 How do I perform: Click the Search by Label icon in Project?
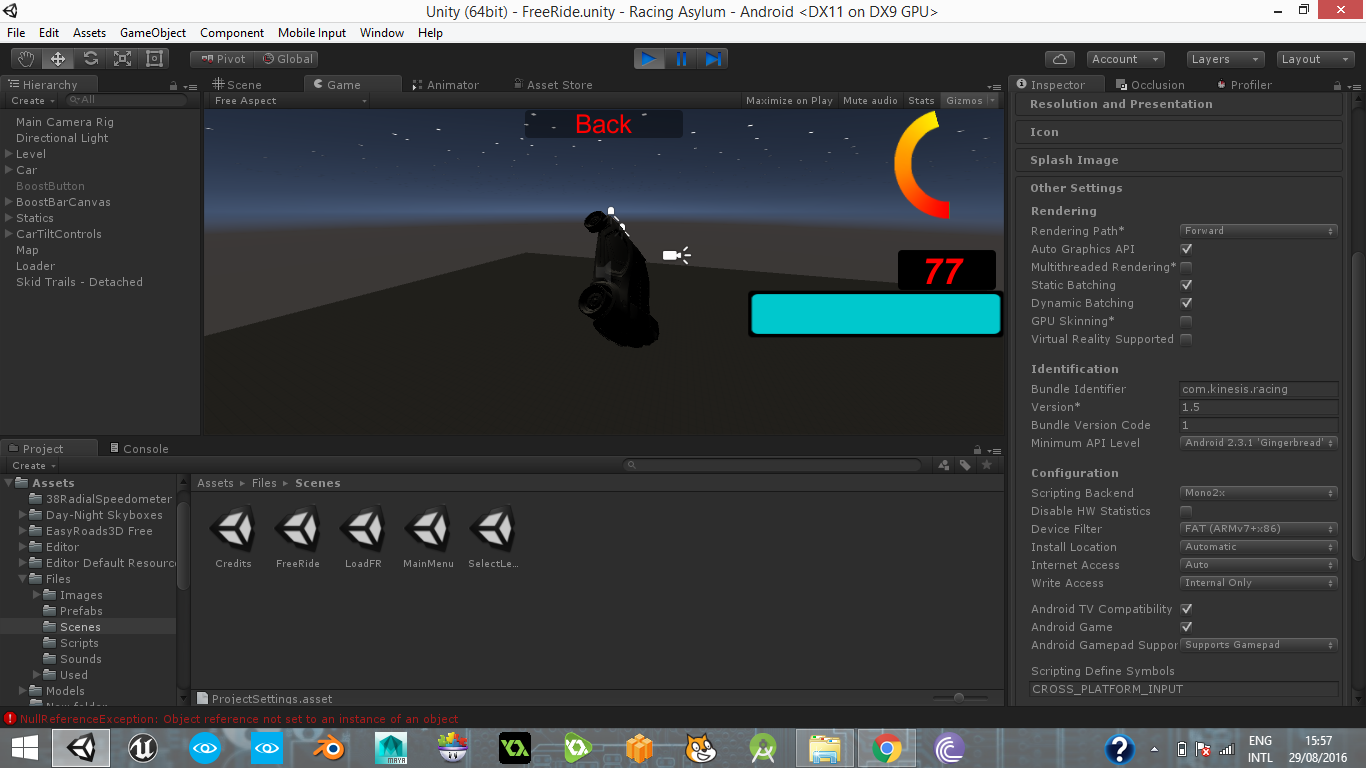coord(965,465)
